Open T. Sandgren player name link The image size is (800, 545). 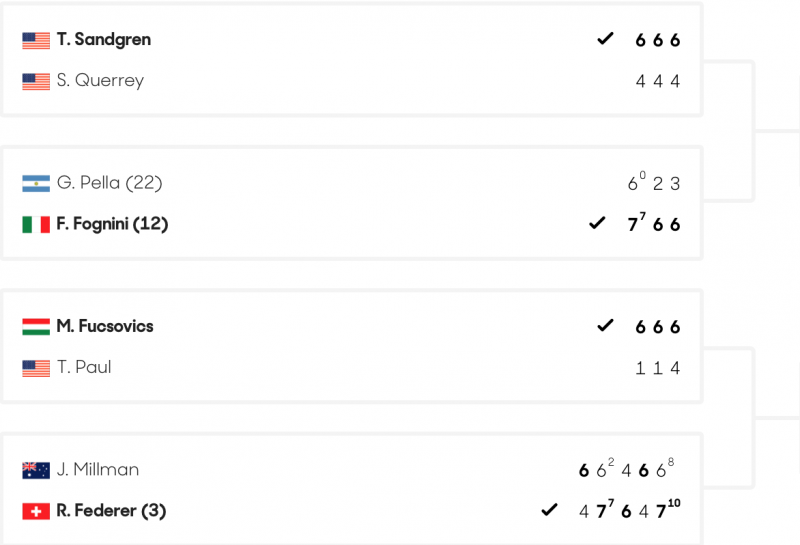tap(104, 40)
